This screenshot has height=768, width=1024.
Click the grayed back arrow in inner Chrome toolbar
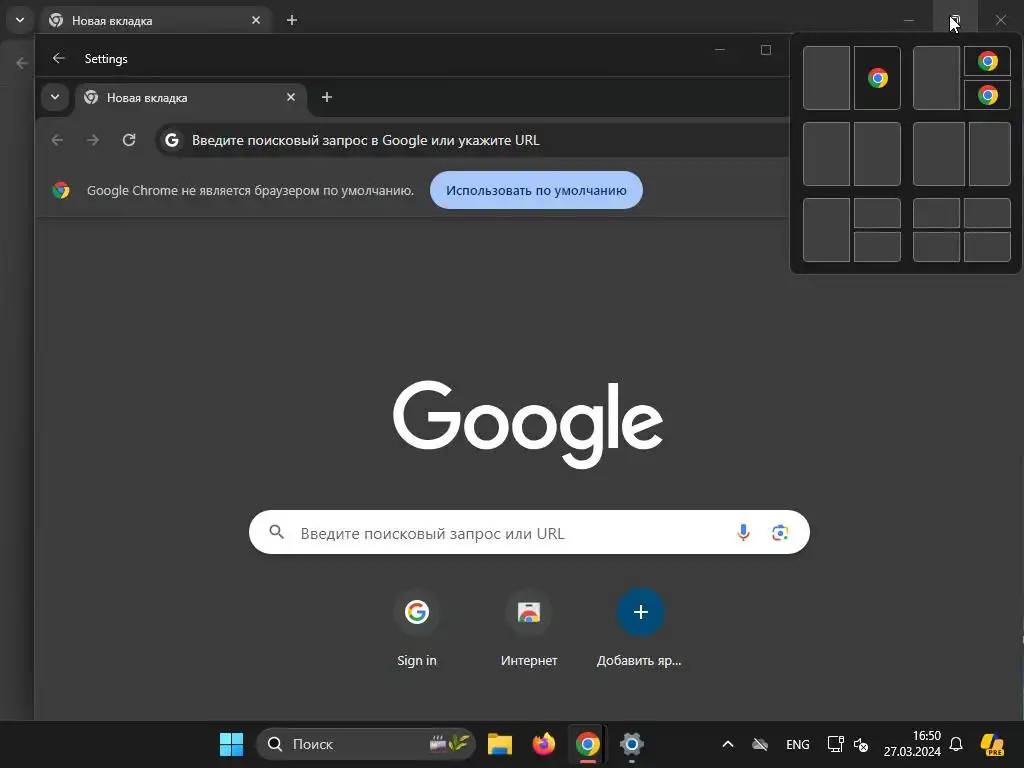[57, 140]
